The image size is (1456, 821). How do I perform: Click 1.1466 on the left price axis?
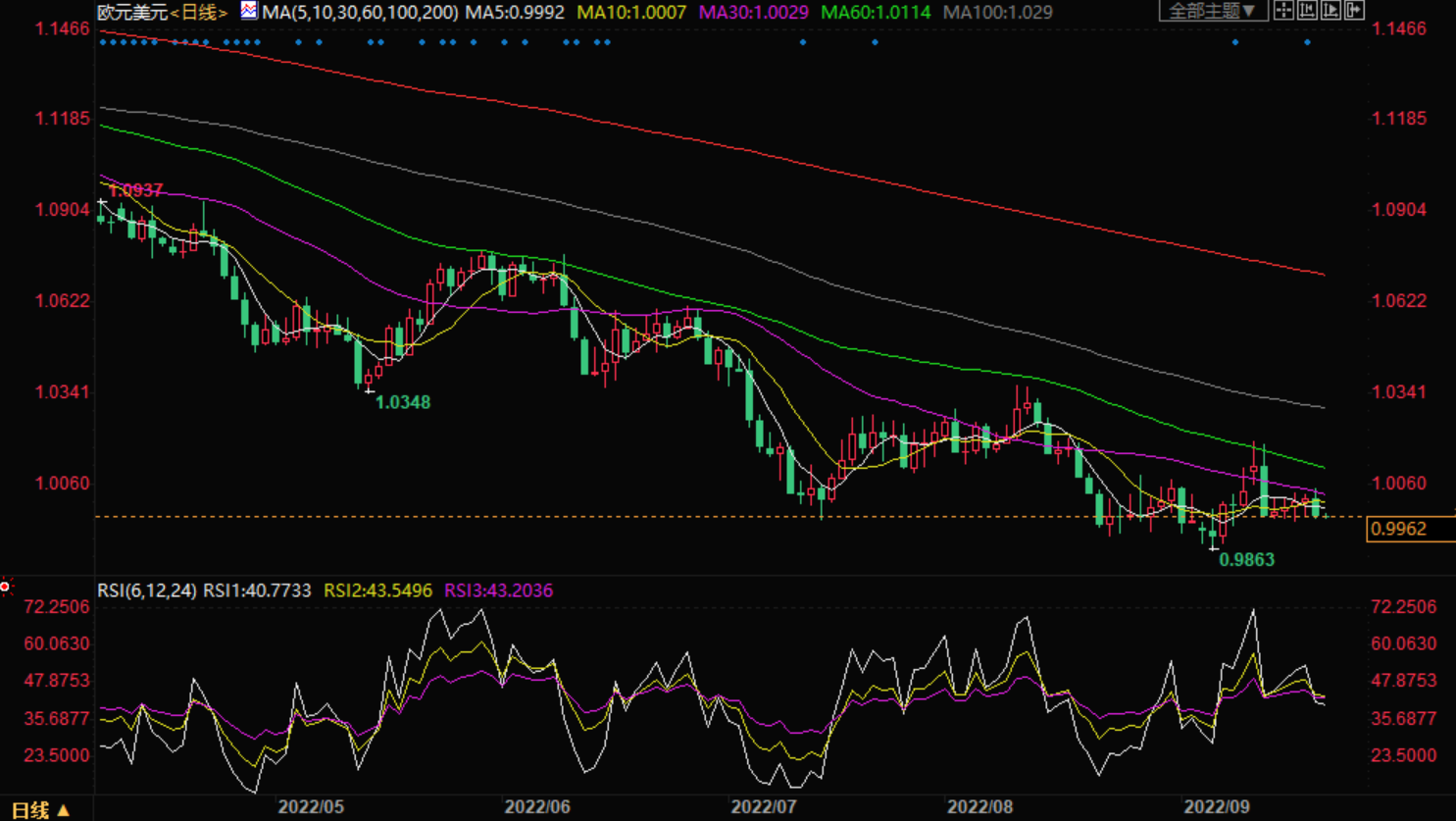[62, 28]
